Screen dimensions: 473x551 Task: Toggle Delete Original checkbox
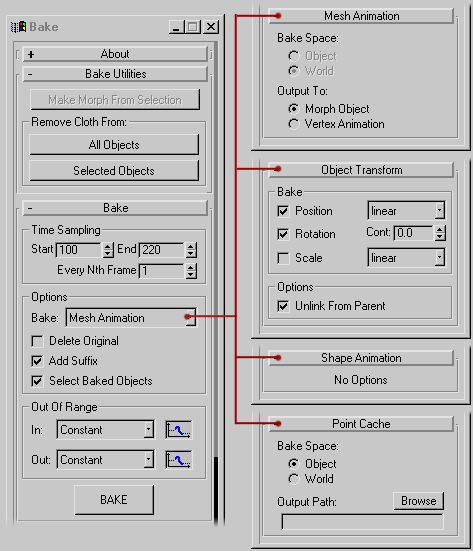(37, 341)
